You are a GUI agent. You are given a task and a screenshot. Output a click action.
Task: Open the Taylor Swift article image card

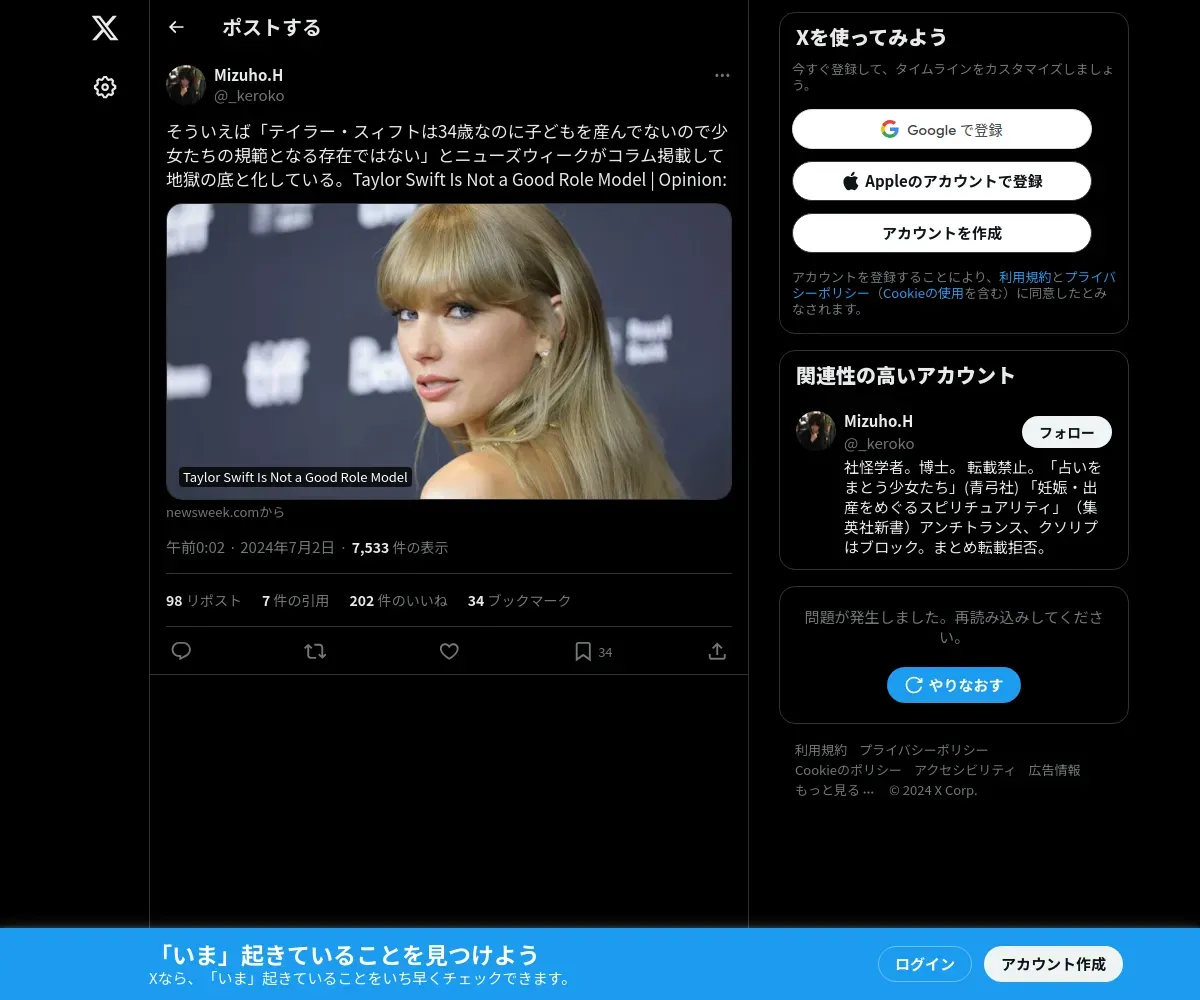point(449,351)
